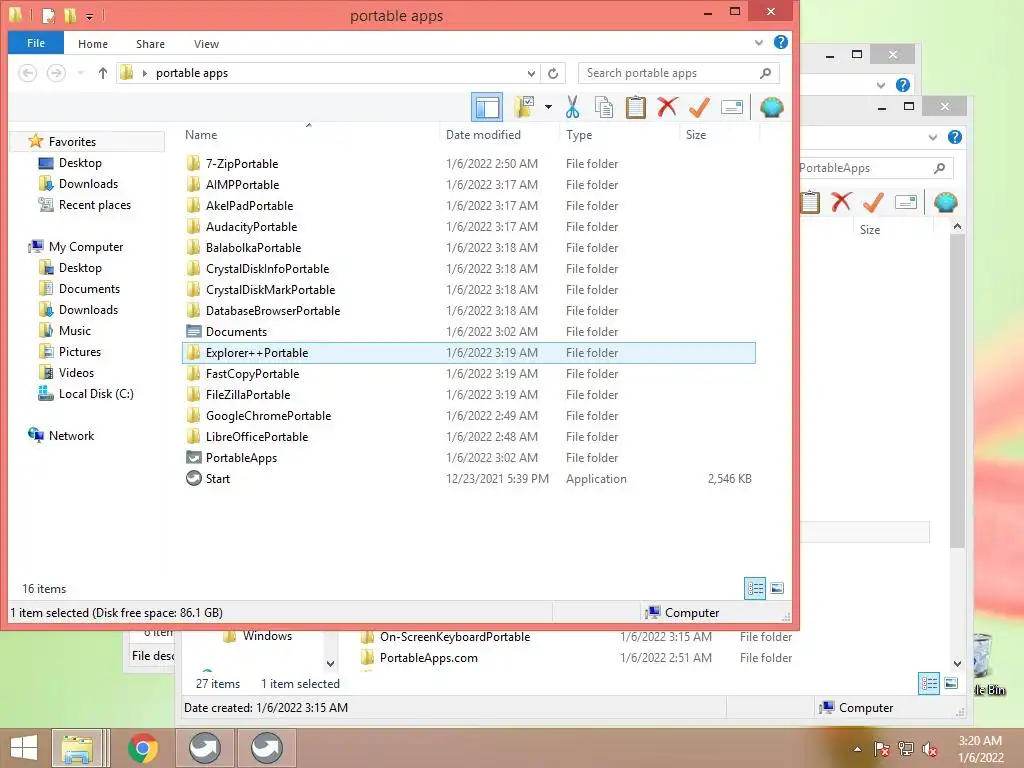1024x768 pixels.
Task: Open the Quick Access Toolbar customize dropdown
Action: click(x=89, y=16)
